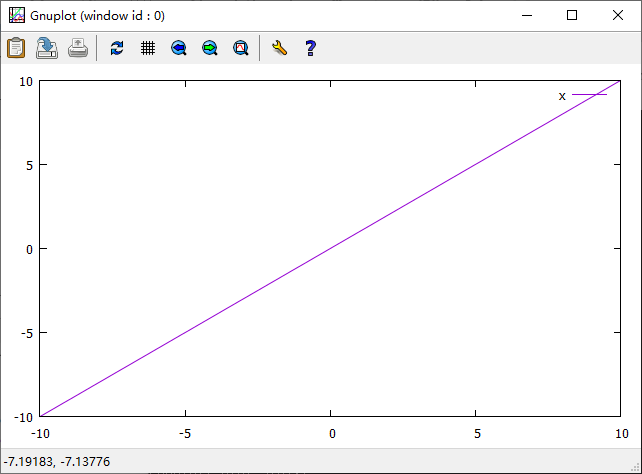Screen dimensions: 642x474
Task: Minimize the Gnuplot window
Action: (527, 16)
